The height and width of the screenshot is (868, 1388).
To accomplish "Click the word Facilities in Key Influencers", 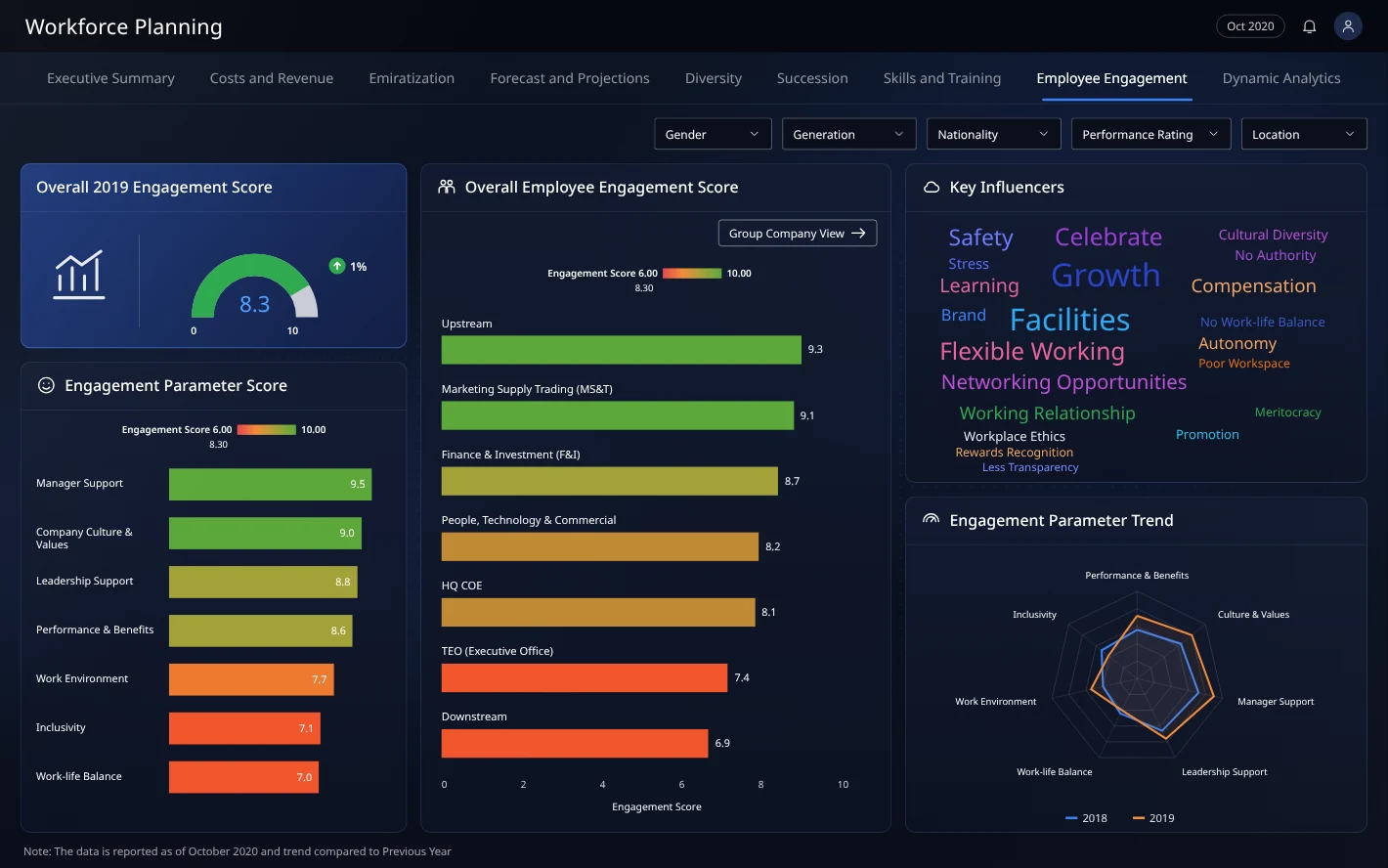I will (1069, 320).
